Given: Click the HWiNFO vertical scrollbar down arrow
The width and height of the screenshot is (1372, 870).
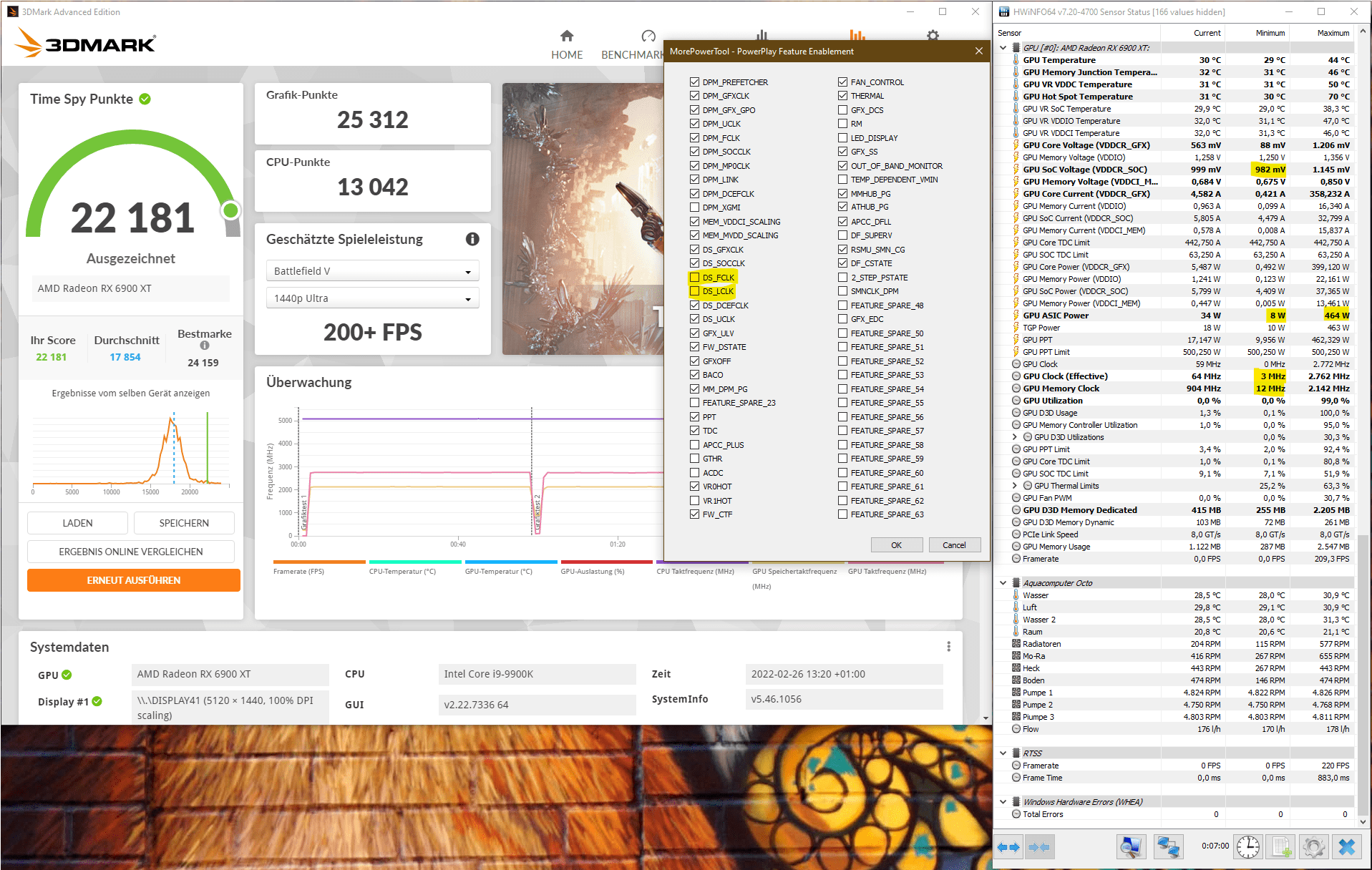Looking at the screenshot, I should click(x=1363, y=823).
